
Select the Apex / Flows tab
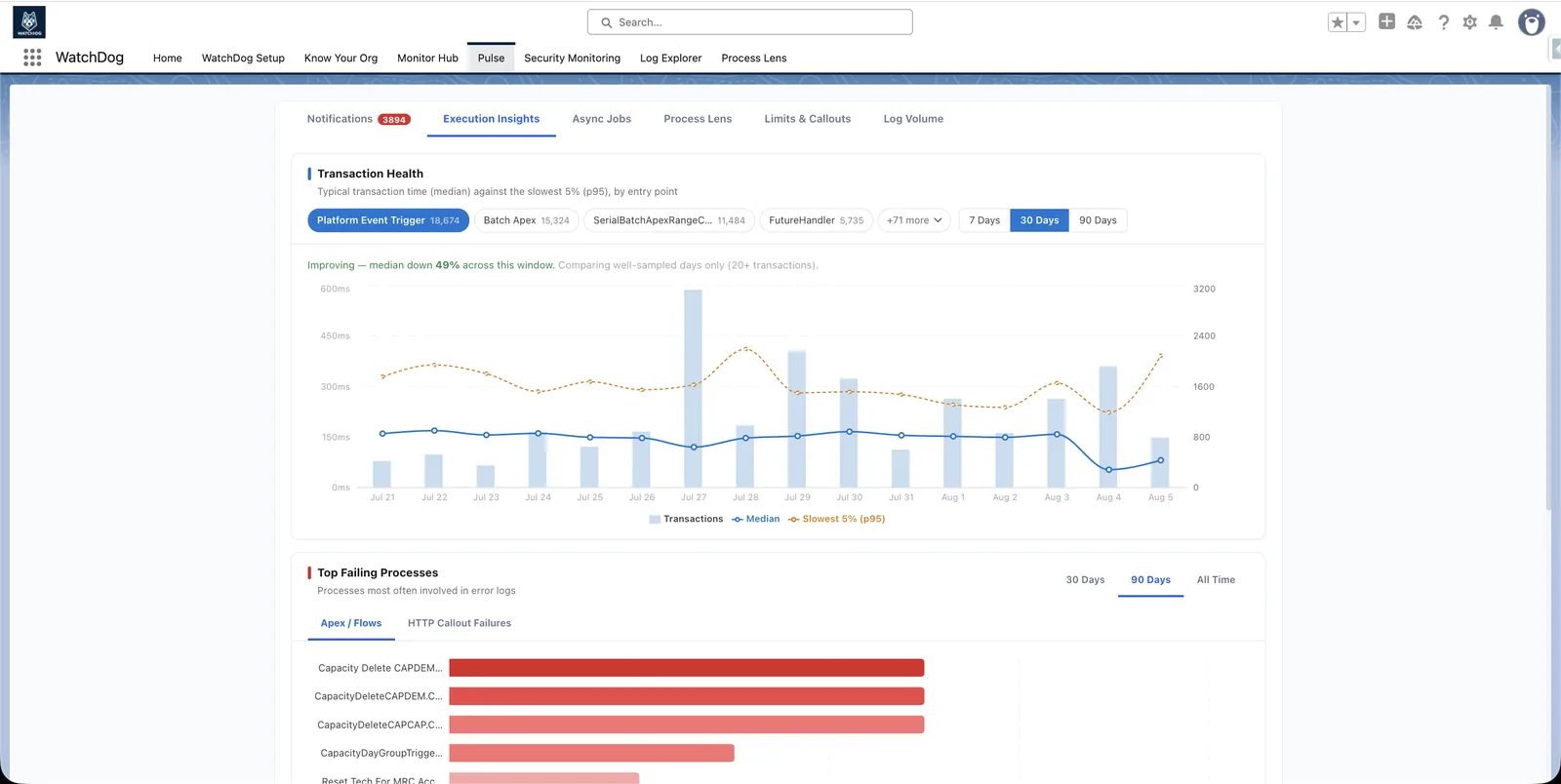351,623
